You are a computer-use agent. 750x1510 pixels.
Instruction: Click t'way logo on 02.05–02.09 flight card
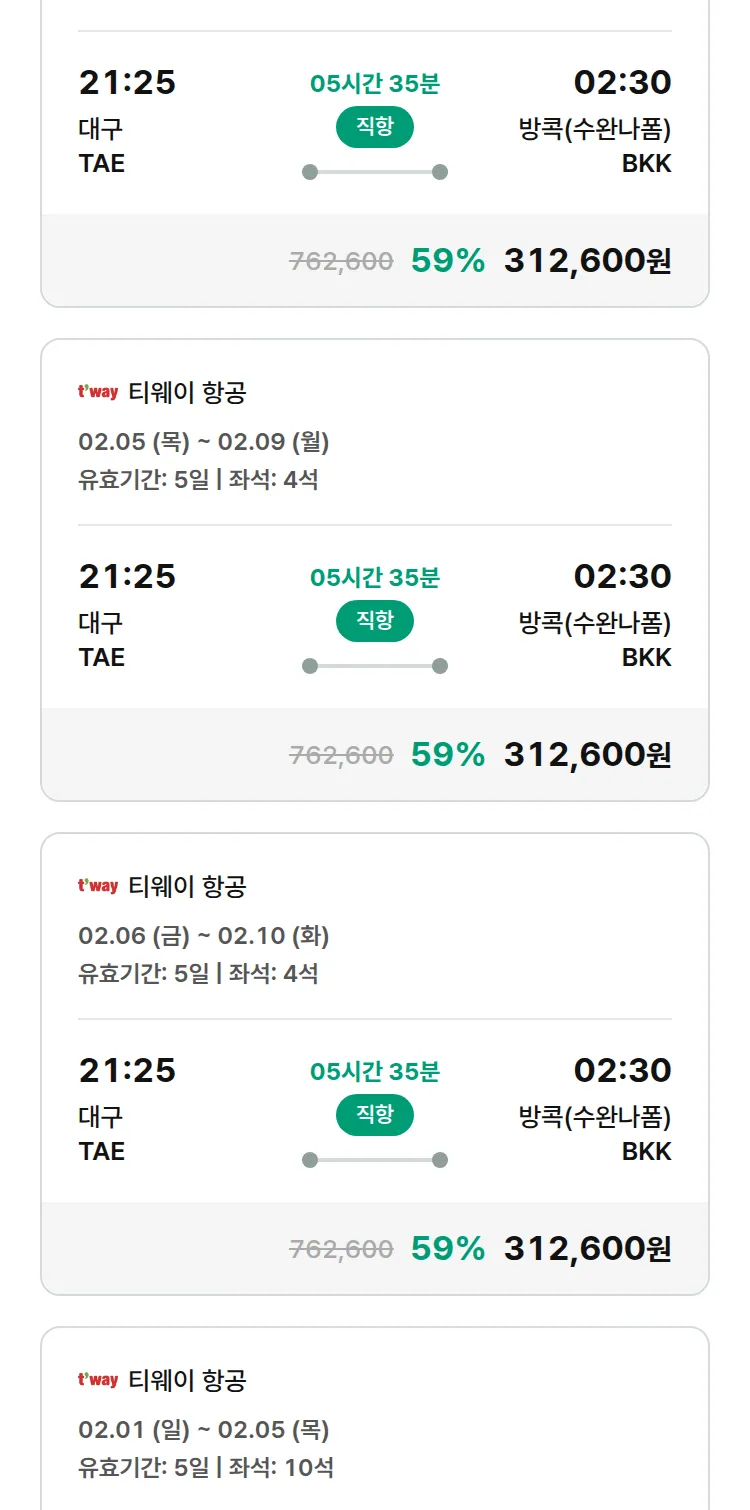coord(98,392)
